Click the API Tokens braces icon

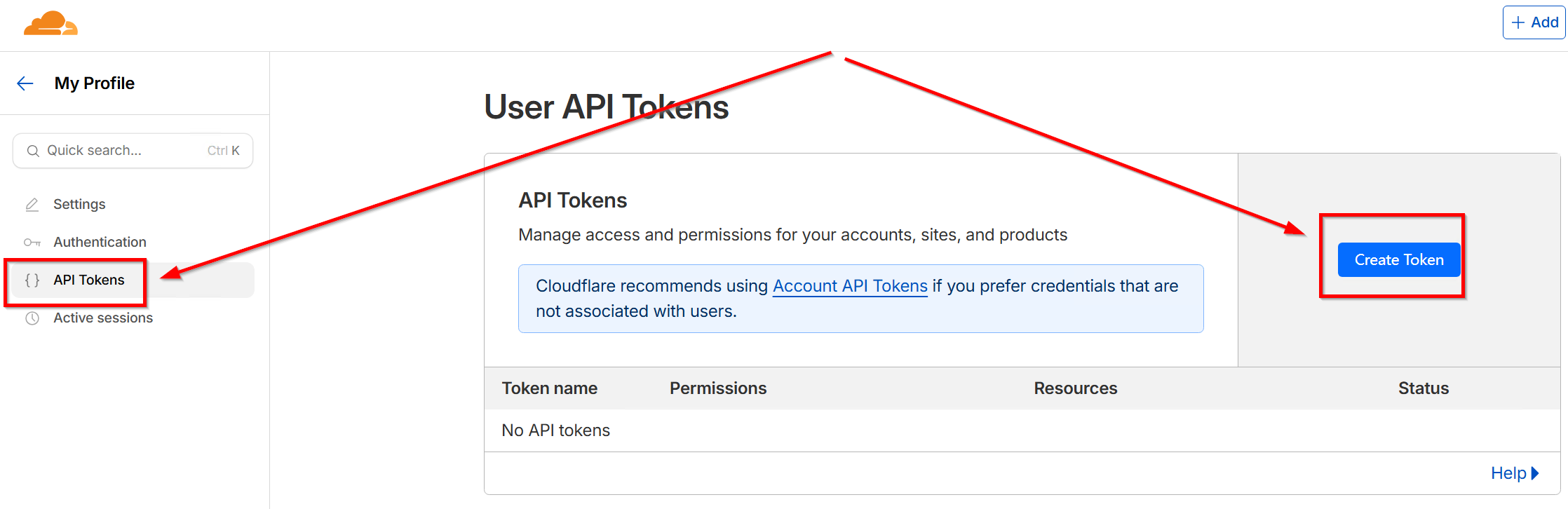pyautogui.click(x=32, y=280)
